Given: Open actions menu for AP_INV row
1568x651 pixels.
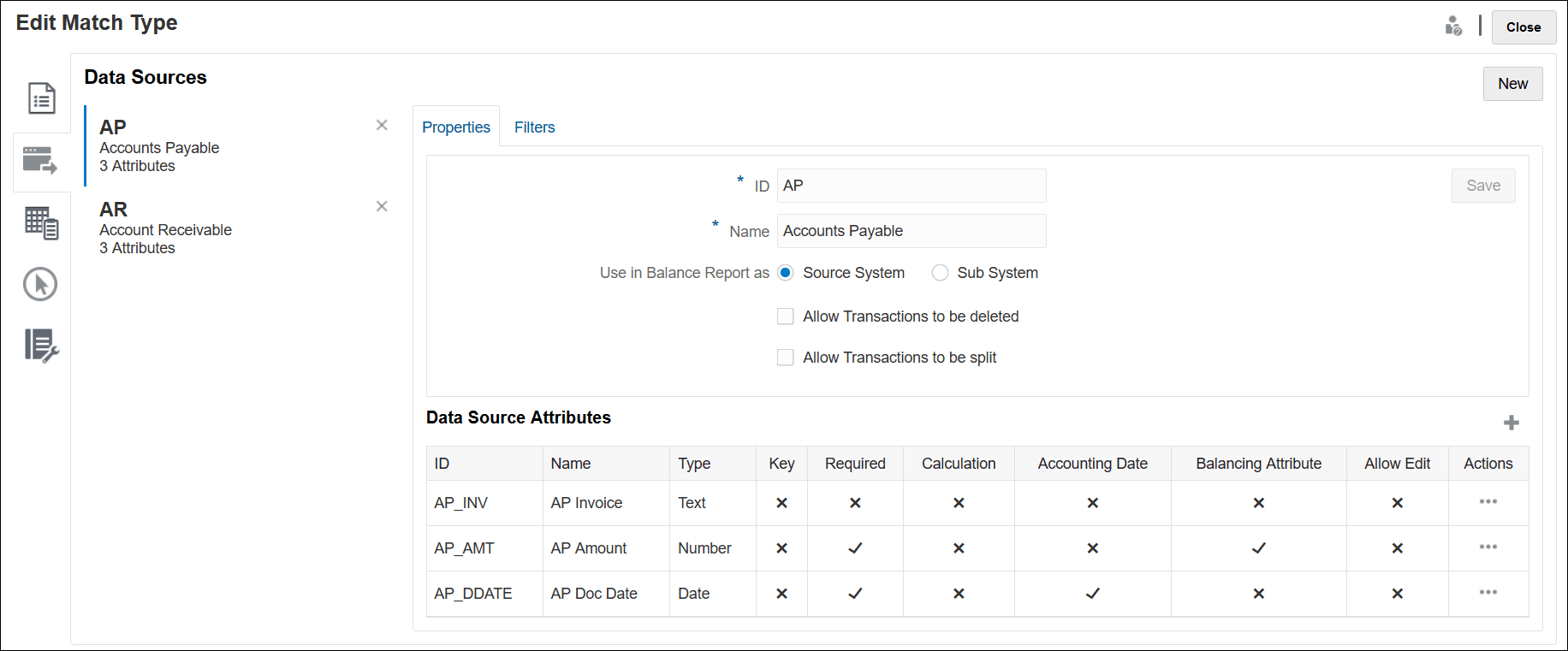Looking at the screenshot, I should tap(1488, 502).
